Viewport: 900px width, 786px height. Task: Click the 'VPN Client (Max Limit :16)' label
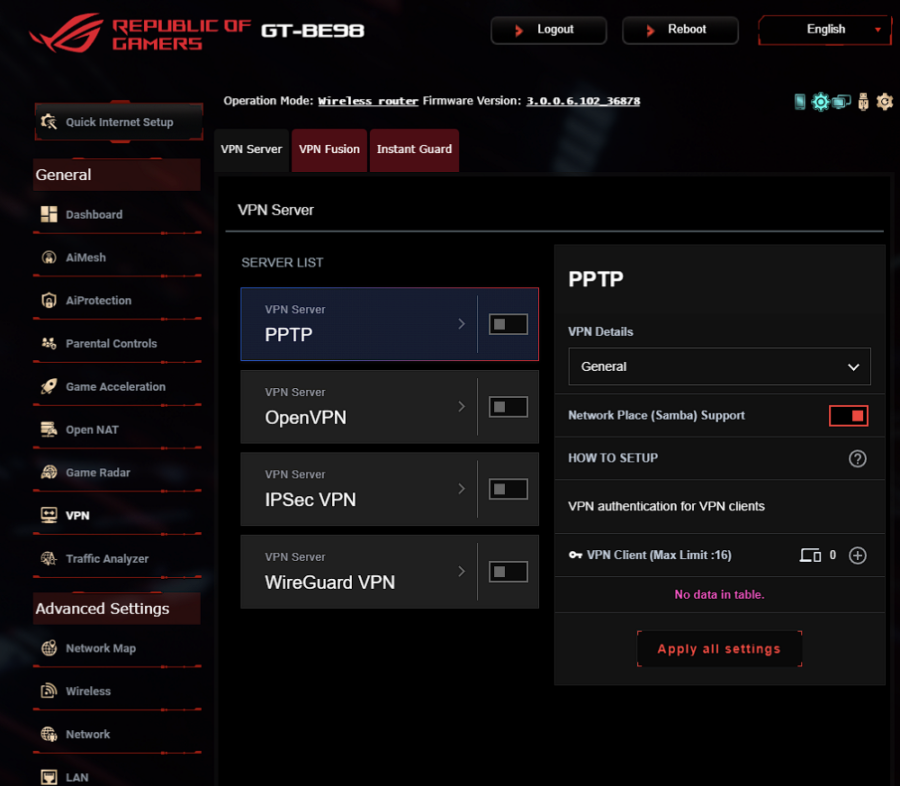[659, 555]
